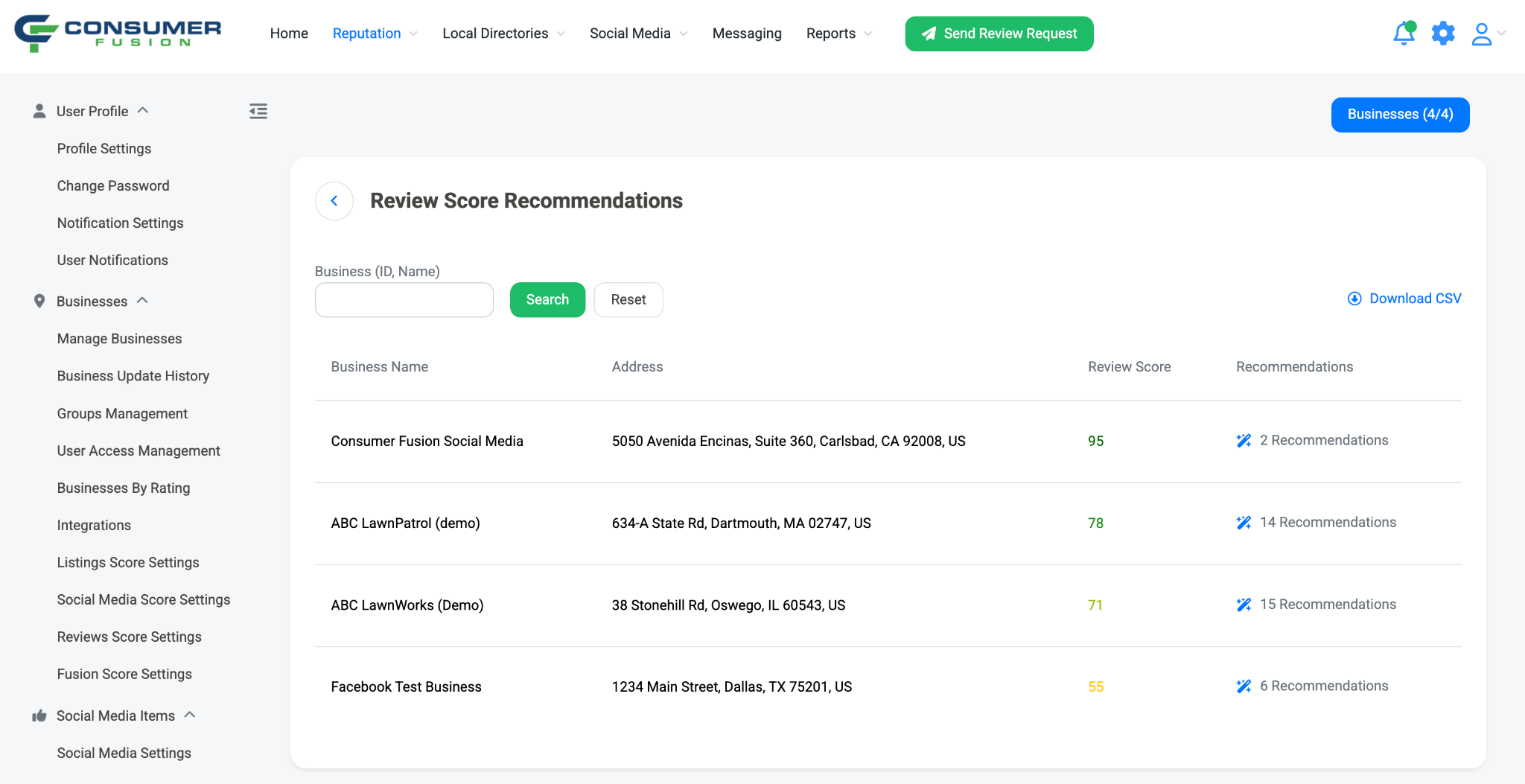Click the green Search button
Viewport: 1525px width, 784px height.
point(547,300)
